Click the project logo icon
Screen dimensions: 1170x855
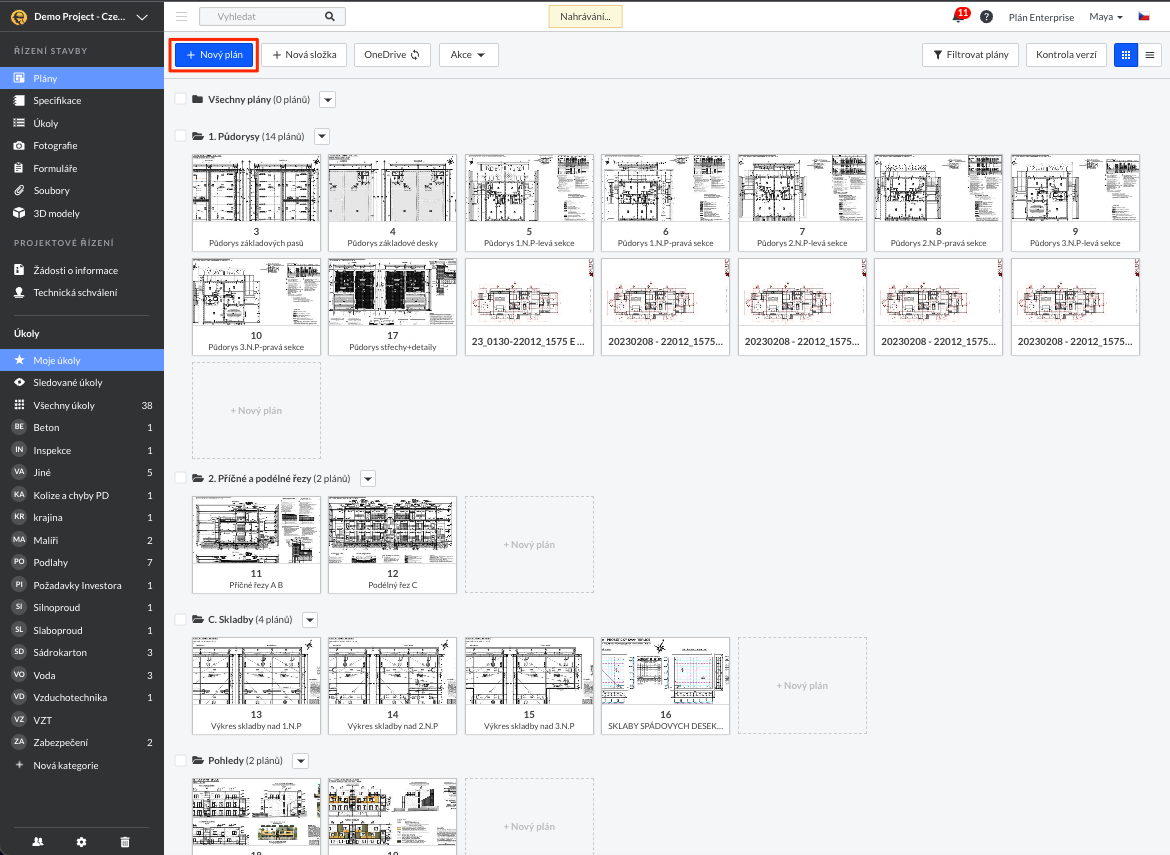19,16
